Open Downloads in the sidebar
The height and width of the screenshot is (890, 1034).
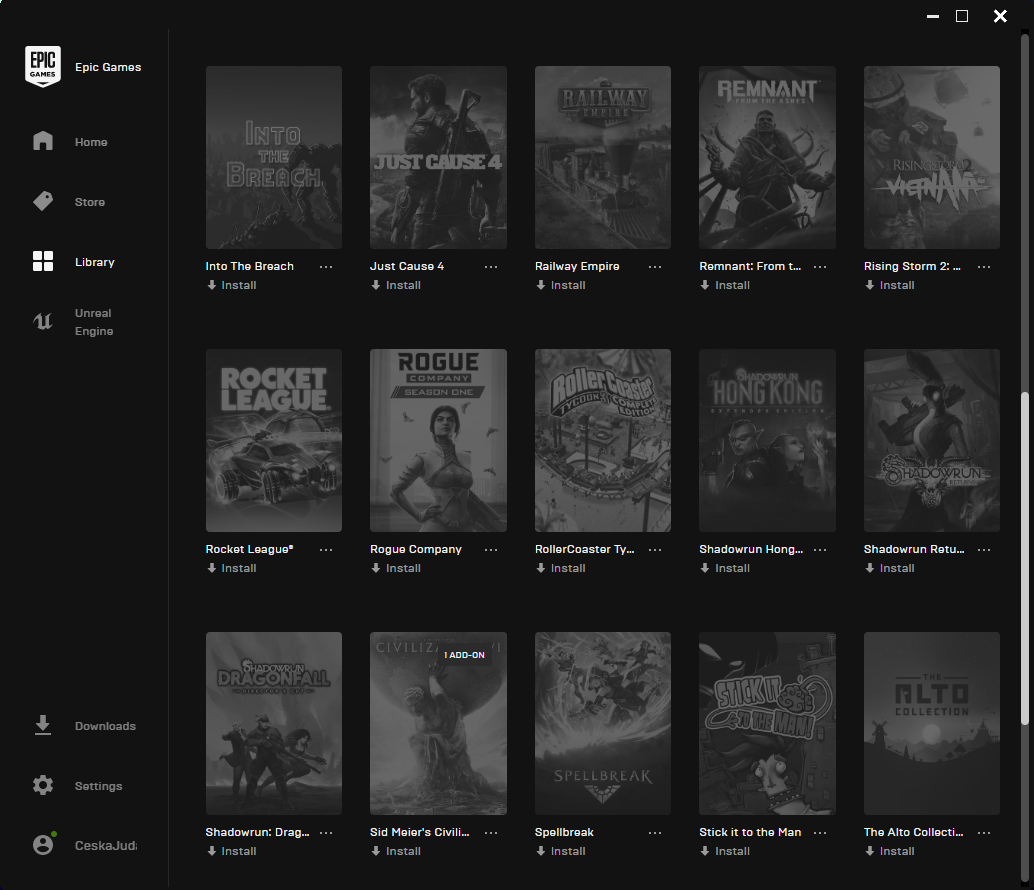(105, 726)
